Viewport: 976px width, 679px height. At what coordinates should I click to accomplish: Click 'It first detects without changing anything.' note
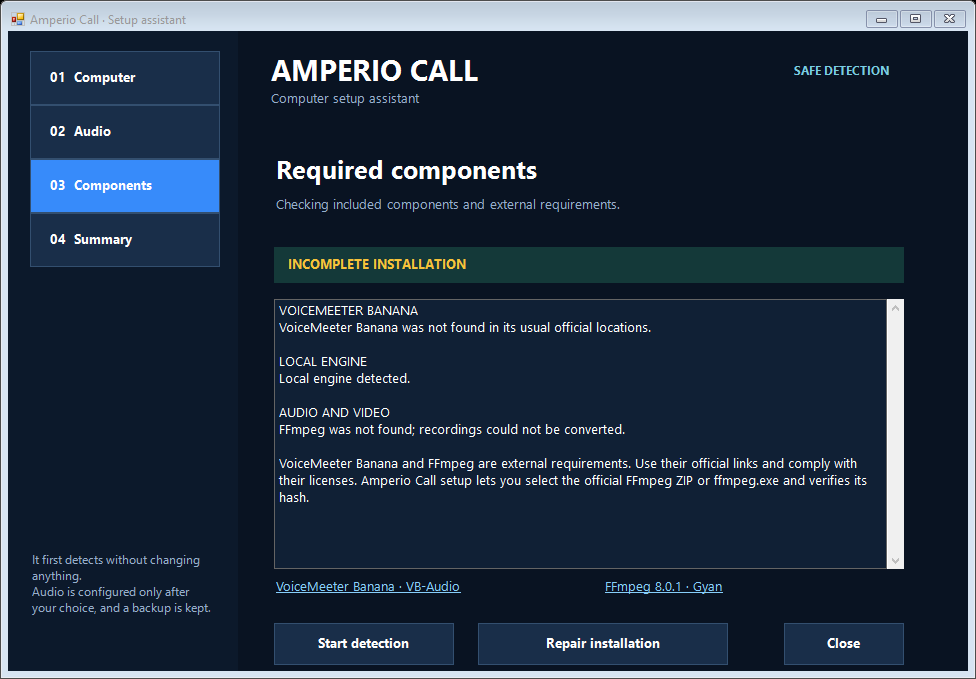[116, 568]
